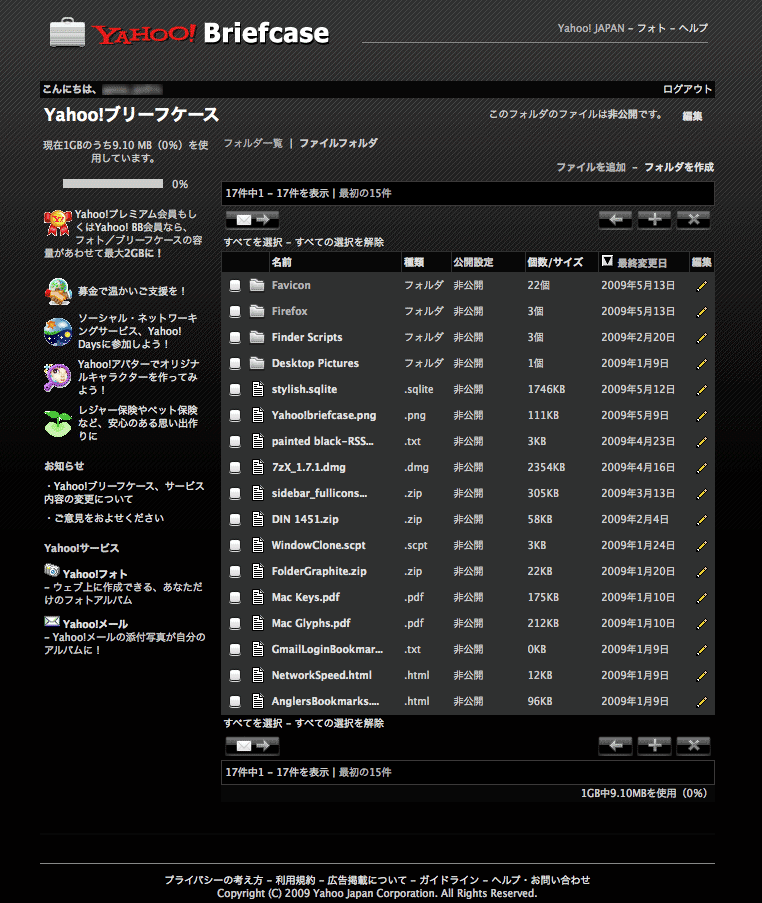Sort by the 種類 column header
762x903 pixels.
414,263
